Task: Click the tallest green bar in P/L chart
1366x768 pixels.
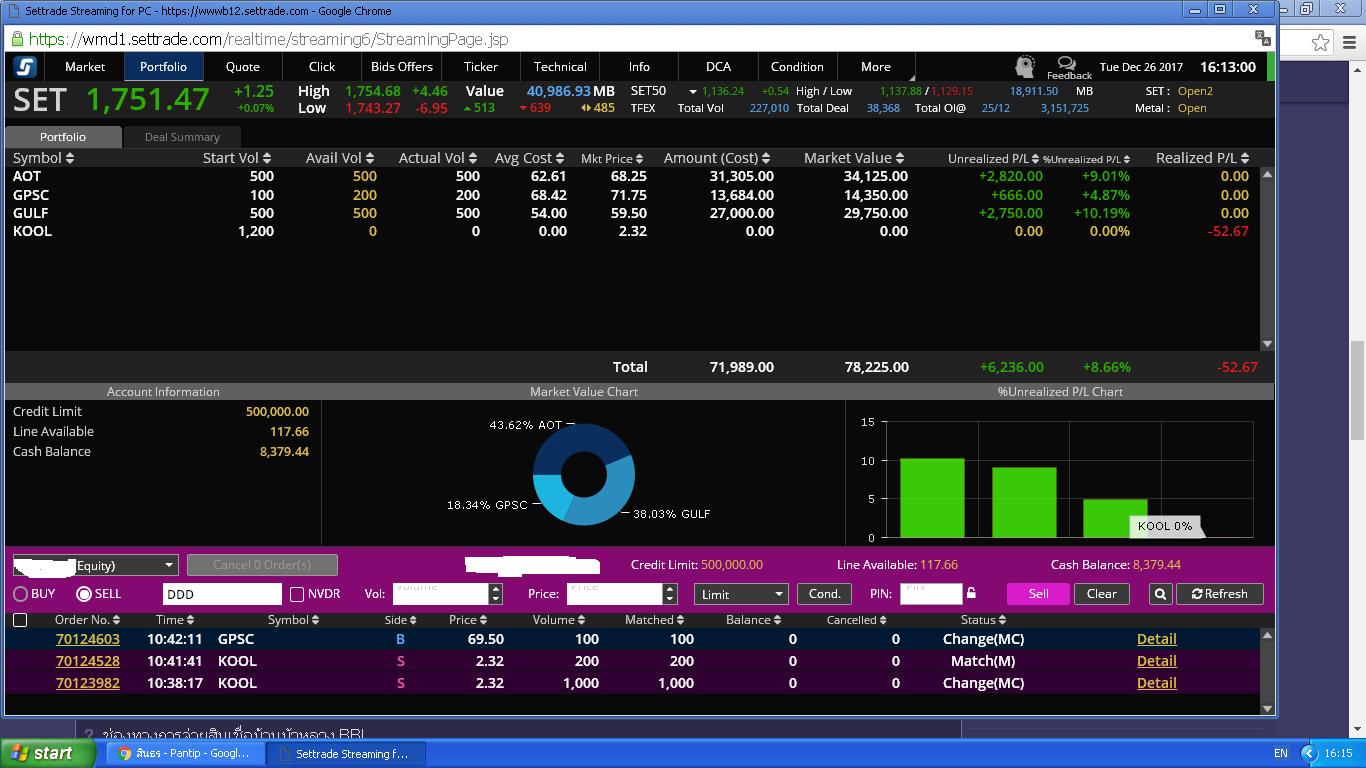Action: tap(932, 498)
